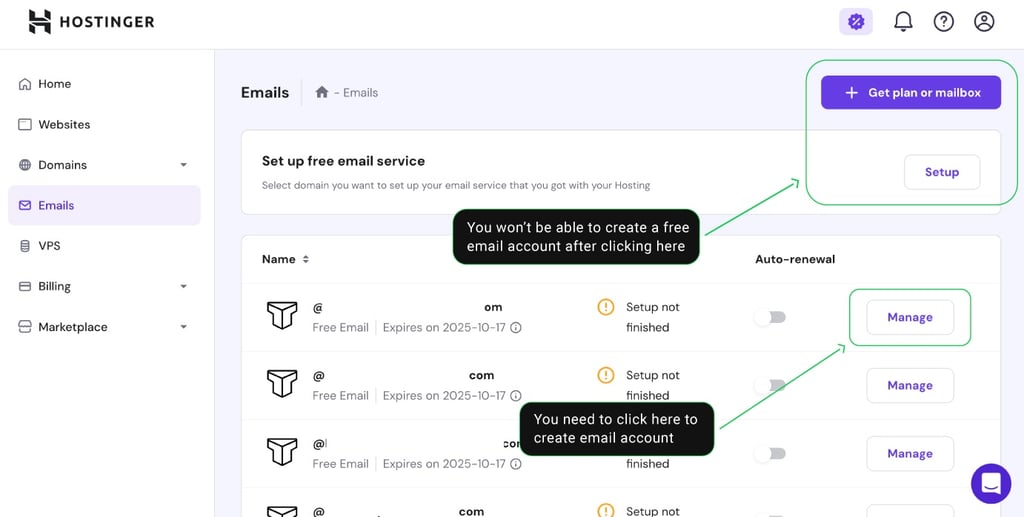Click Get plan or mailbox button
Screen dimensions: 1024x517
(910, 93)
